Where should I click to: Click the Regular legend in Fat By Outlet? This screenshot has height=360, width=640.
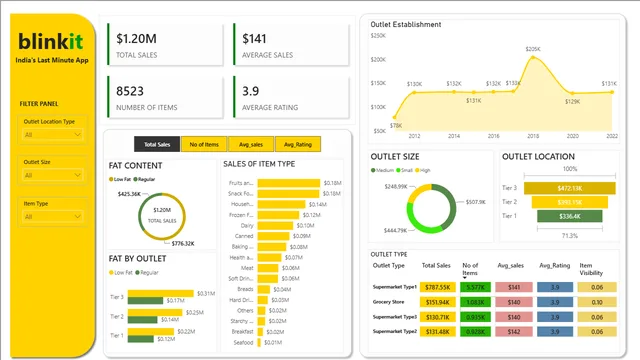pos(147,272)
